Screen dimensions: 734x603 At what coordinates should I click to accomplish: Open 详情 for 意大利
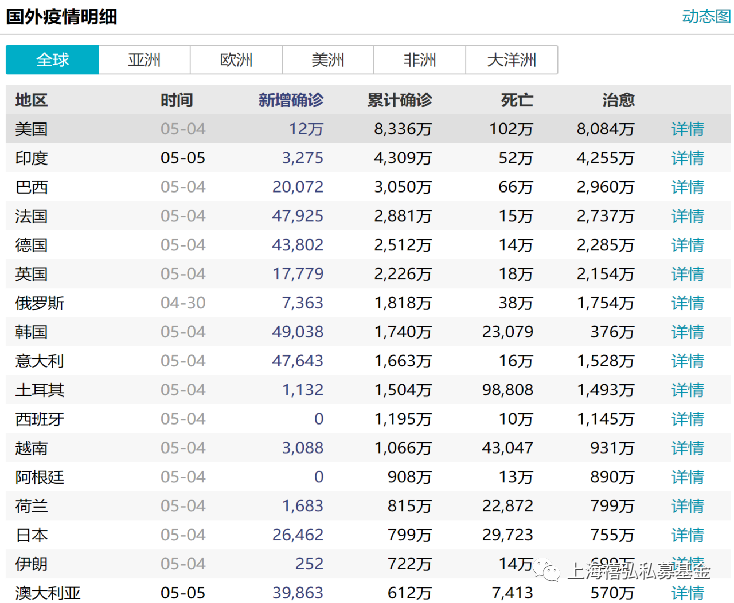pos(688,361)
